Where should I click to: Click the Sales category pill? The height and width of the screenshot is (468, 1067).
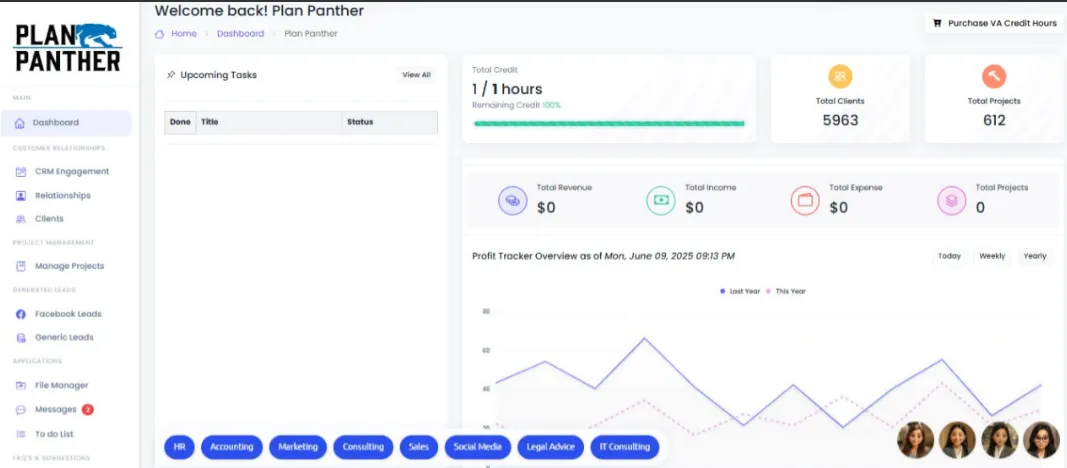pos(419,447)
